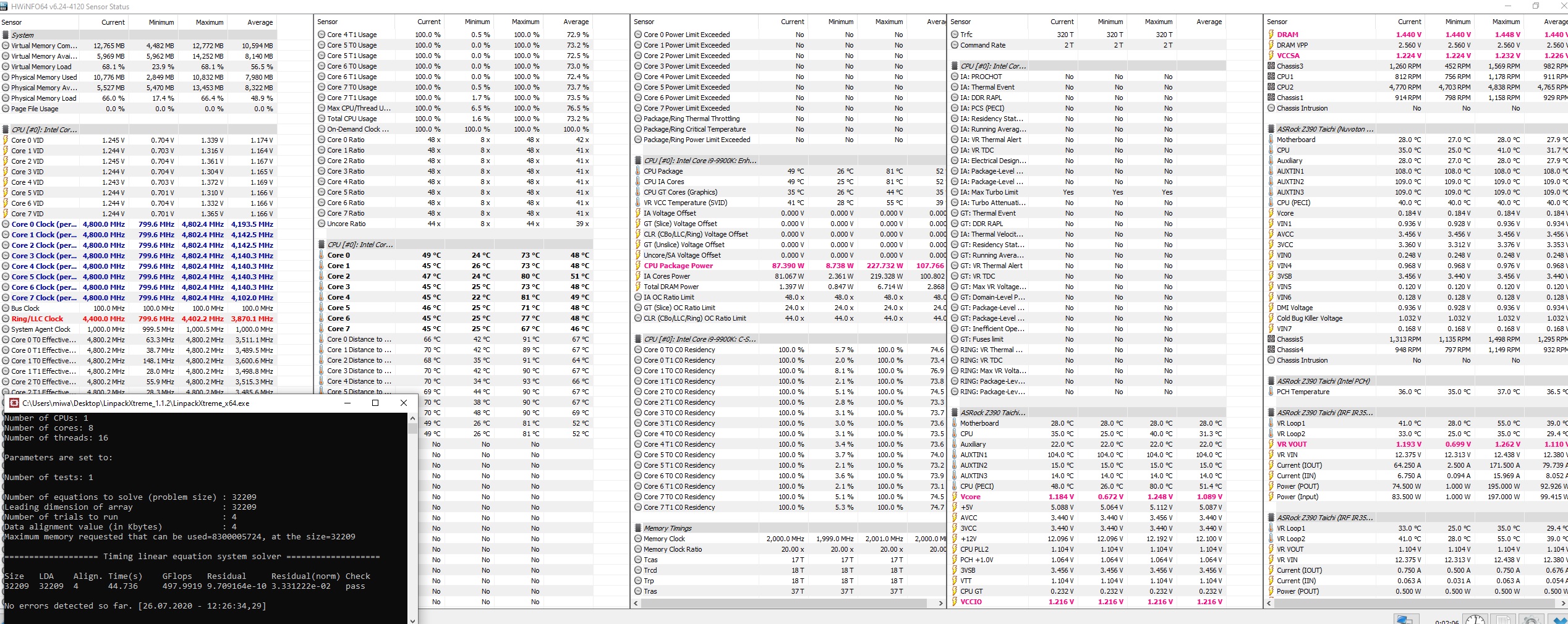
Task: Click the Uncore Ratio sensor icon
Action: point(322,224)
